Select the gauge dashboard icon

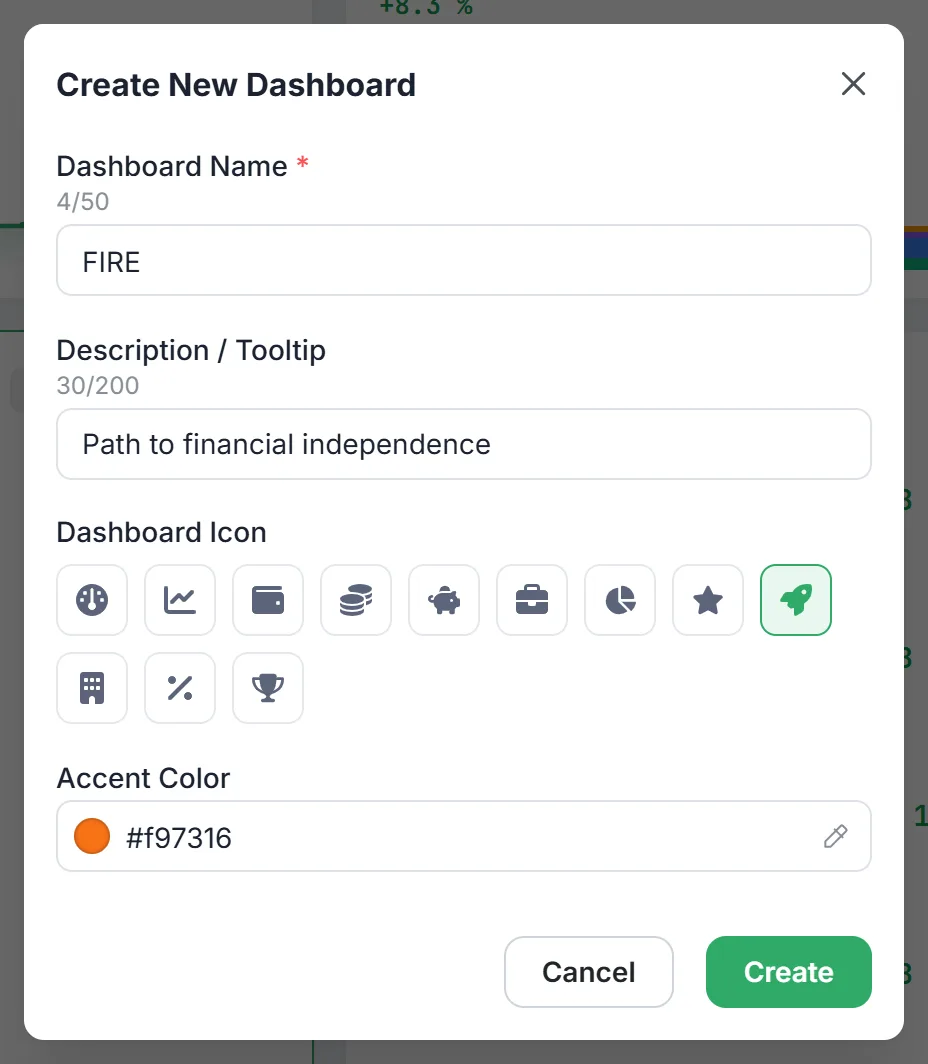(x=92, y=600)
